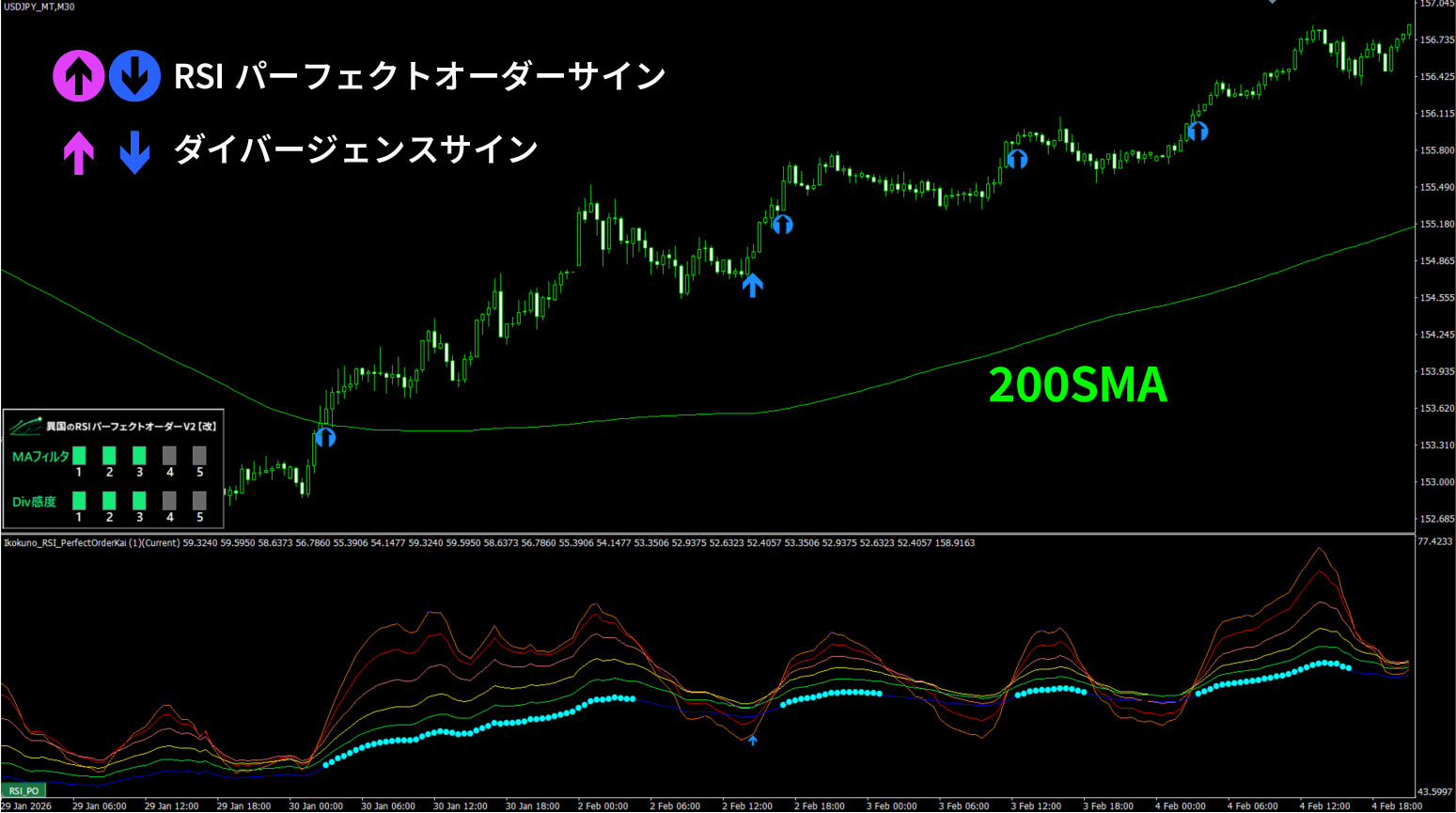Click the rightmost perfect order signal circle

point(1198,132)
